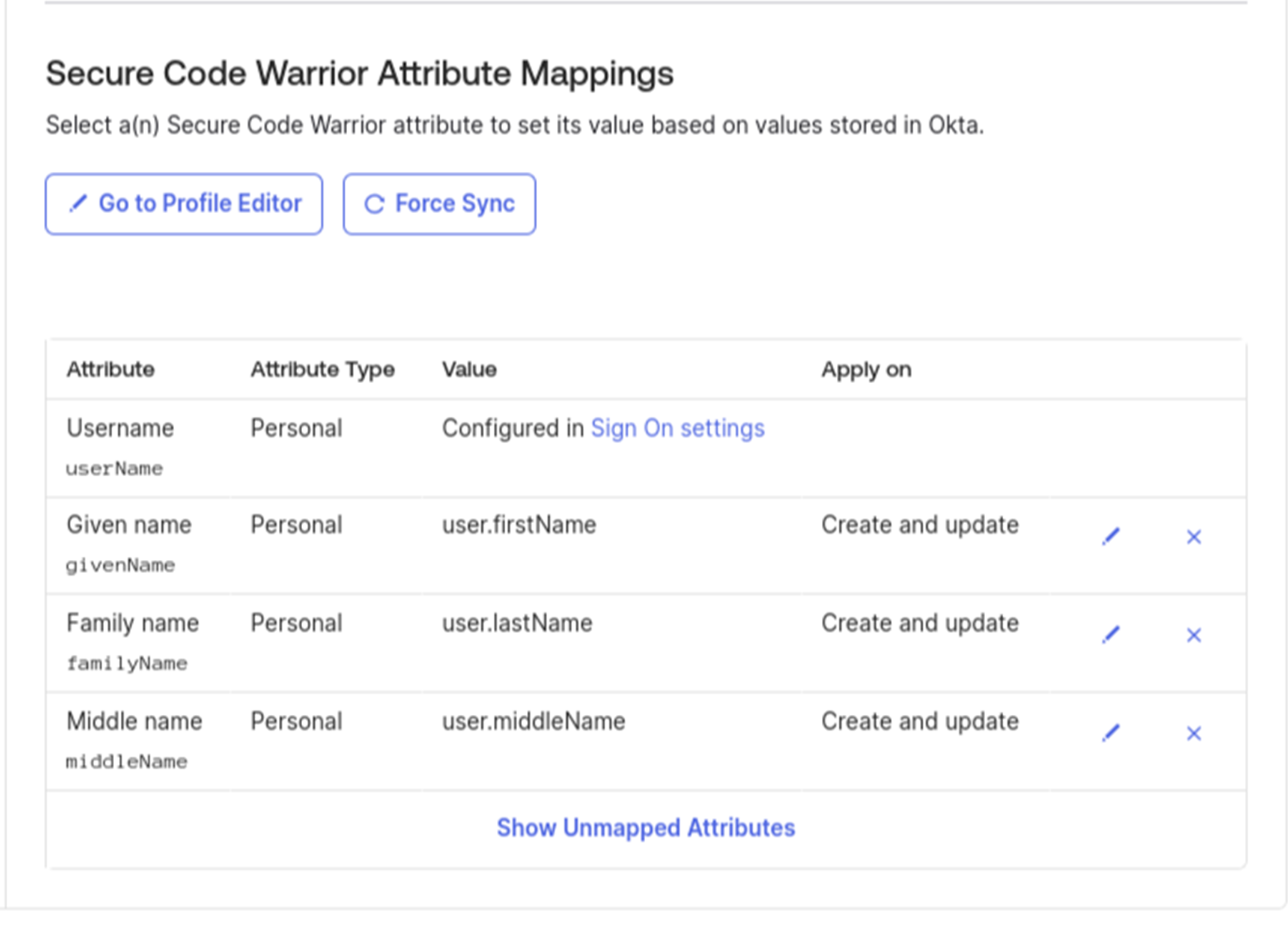Select the givenName variable text

click(120, 565)
